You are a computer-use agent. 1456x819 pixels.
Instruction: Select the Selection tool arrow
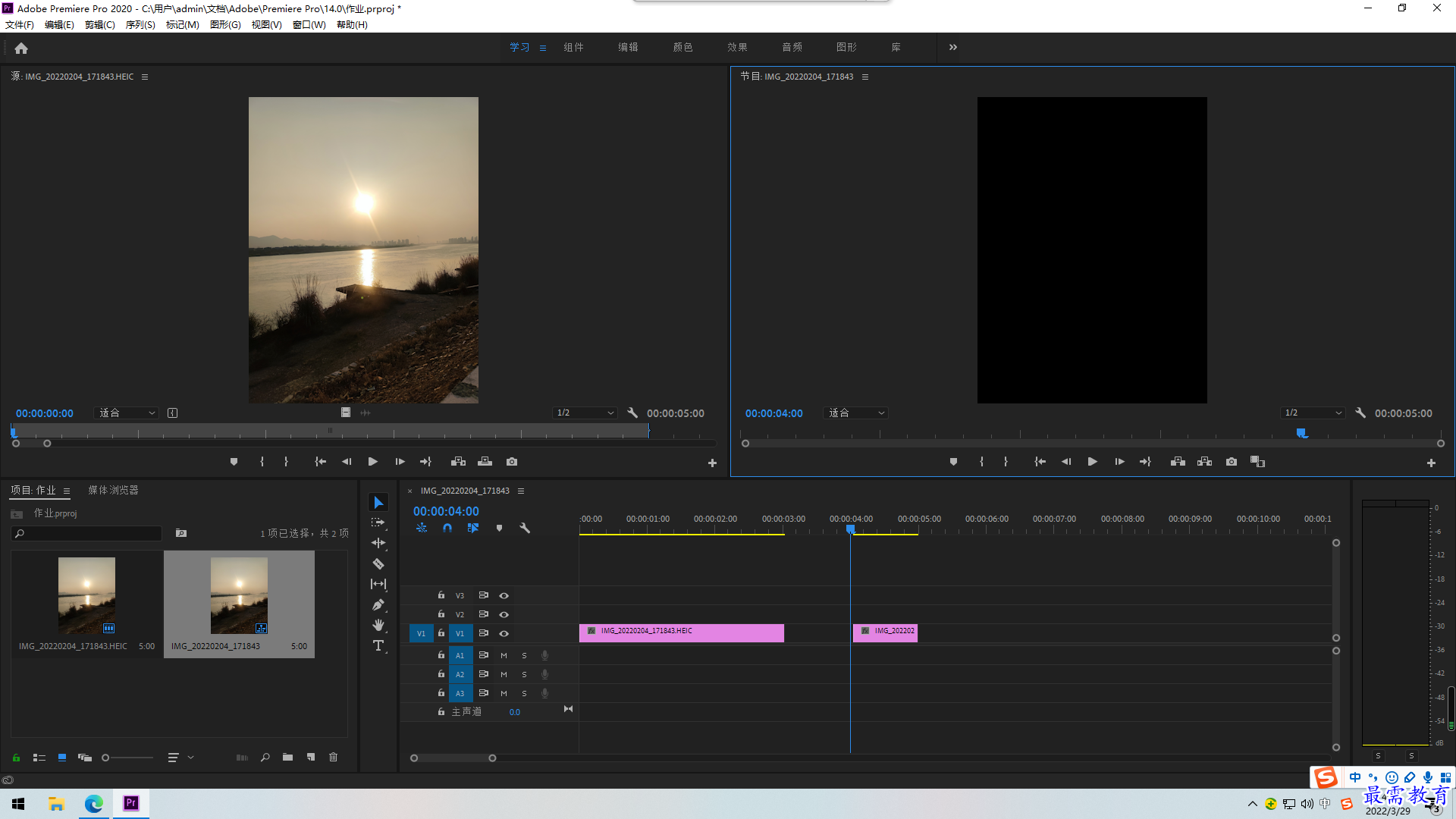coord(378,503)
